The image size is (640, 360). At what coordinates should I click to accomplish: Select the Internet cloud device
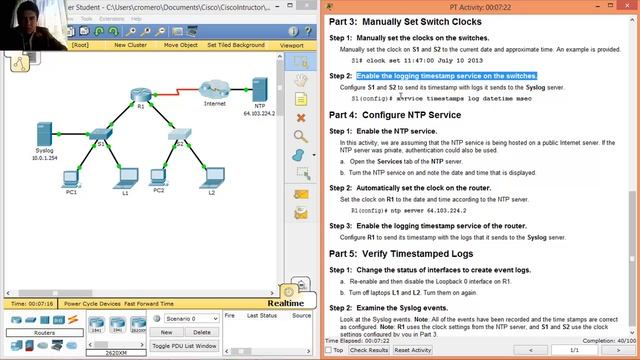[x=215, y=89]
